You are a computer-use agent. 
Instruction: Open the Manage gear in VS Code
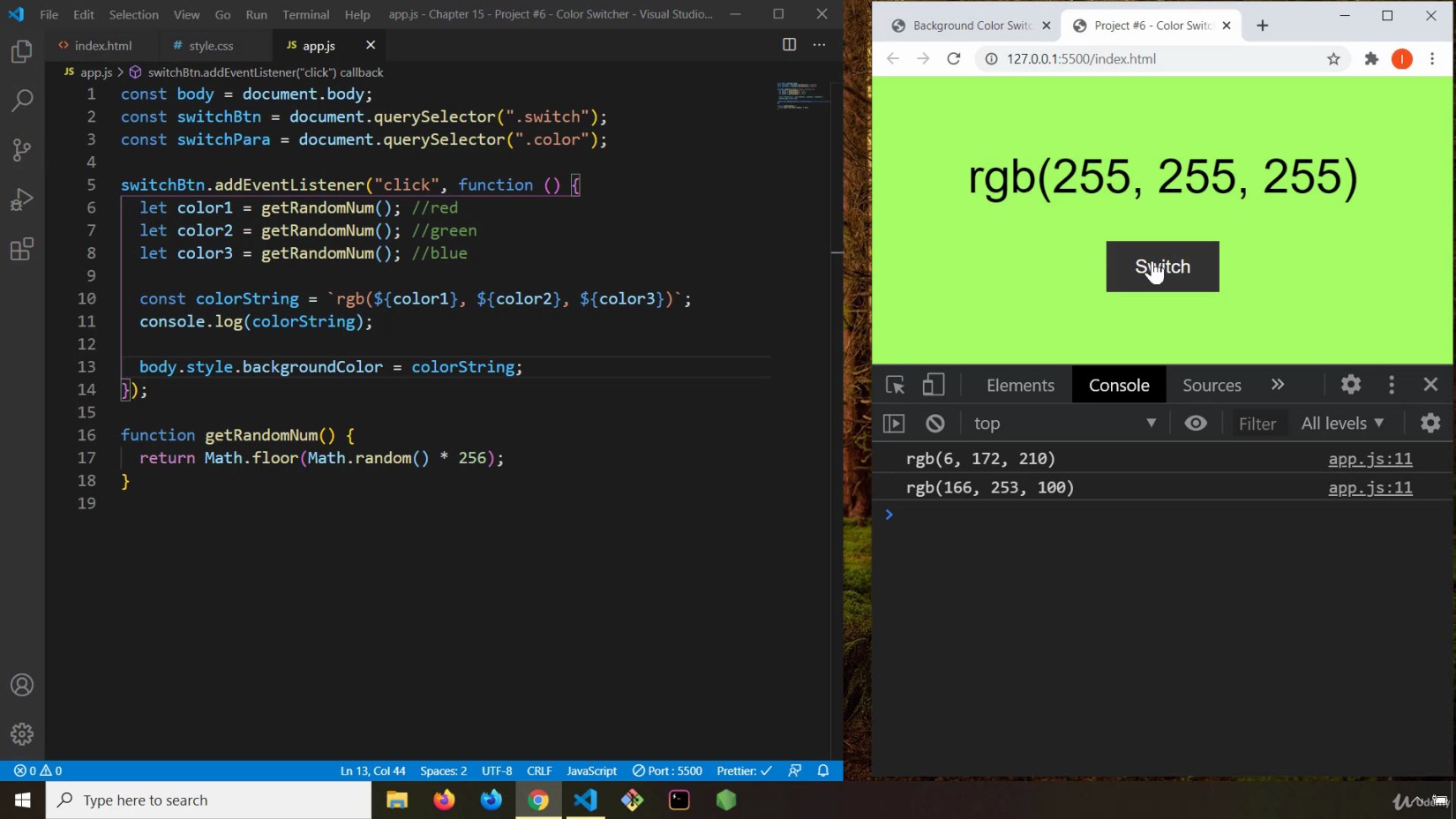(x=22, y=734)
